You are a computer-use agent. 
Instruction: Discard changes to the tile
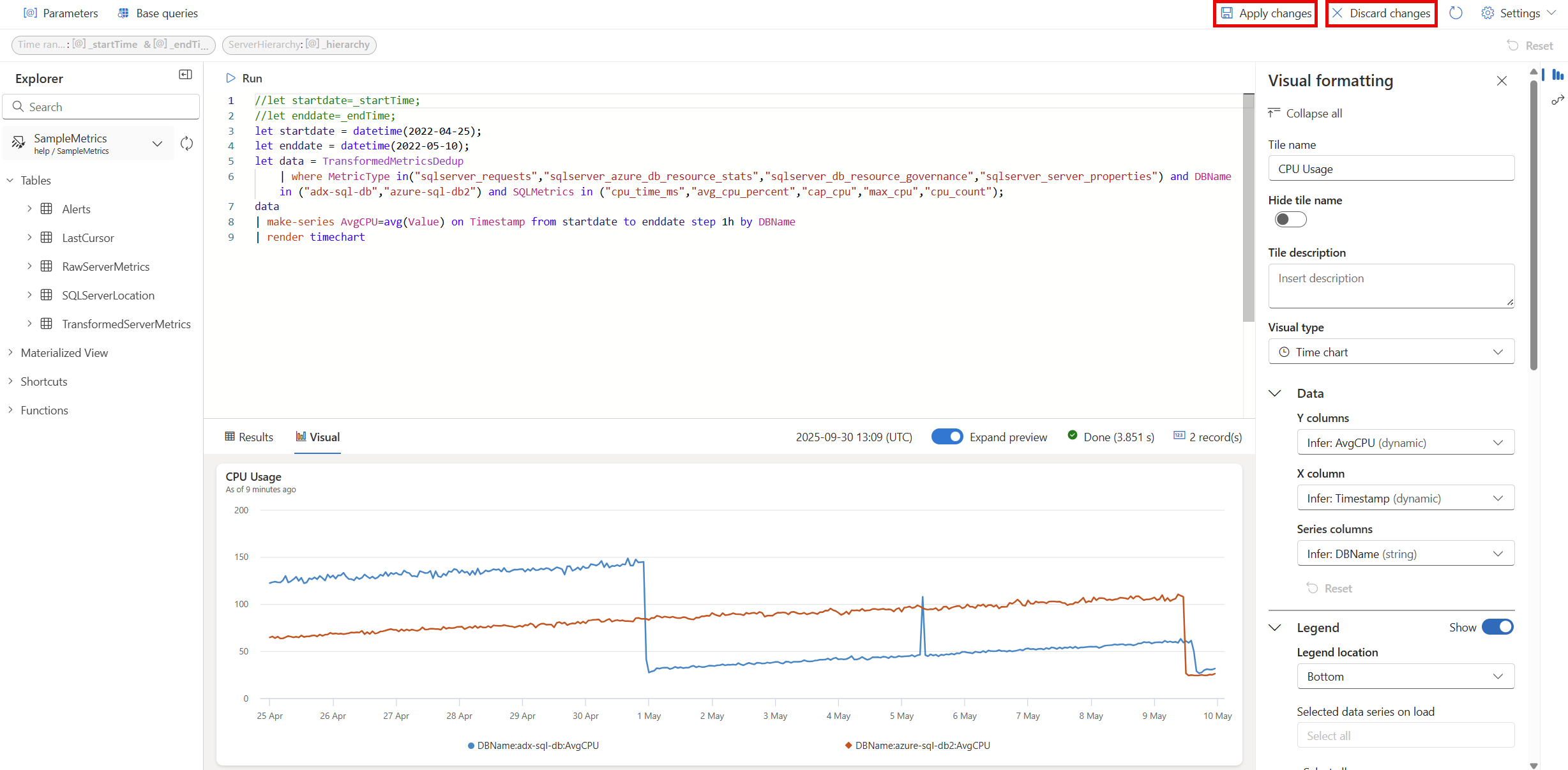1380,13
